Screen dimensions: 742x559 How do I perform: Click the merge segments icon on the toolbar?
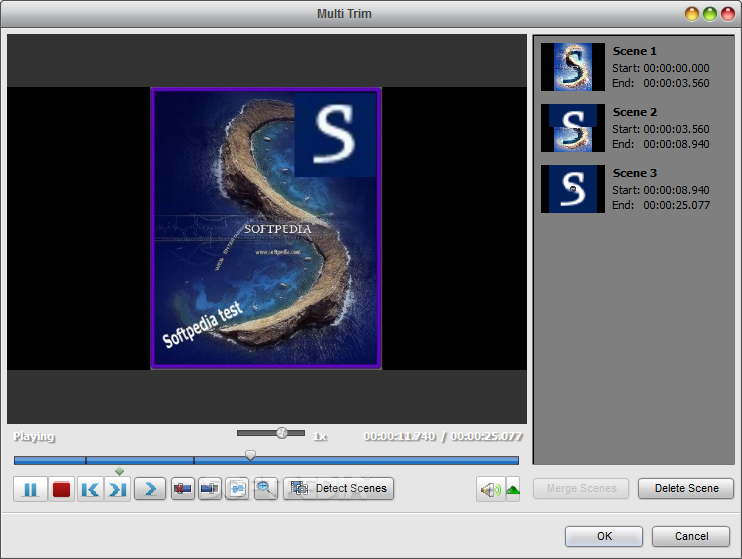pos(238,488)
